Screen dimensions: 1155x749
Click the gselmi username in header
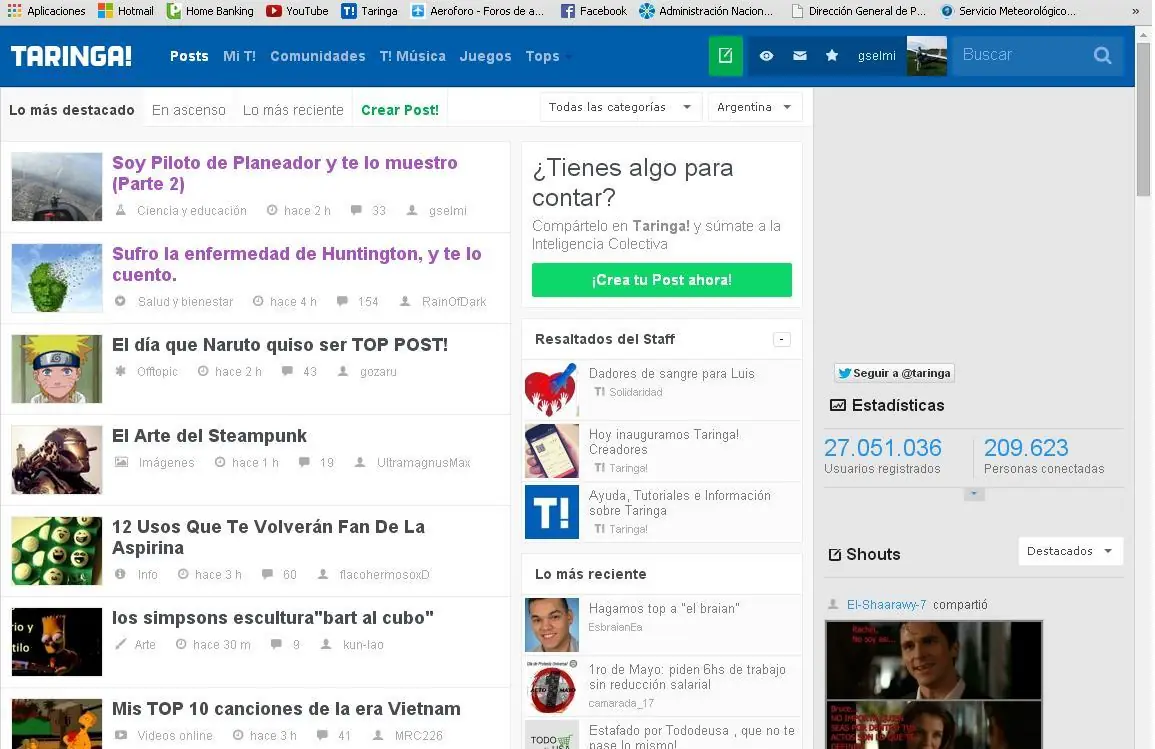click(877, 56)
